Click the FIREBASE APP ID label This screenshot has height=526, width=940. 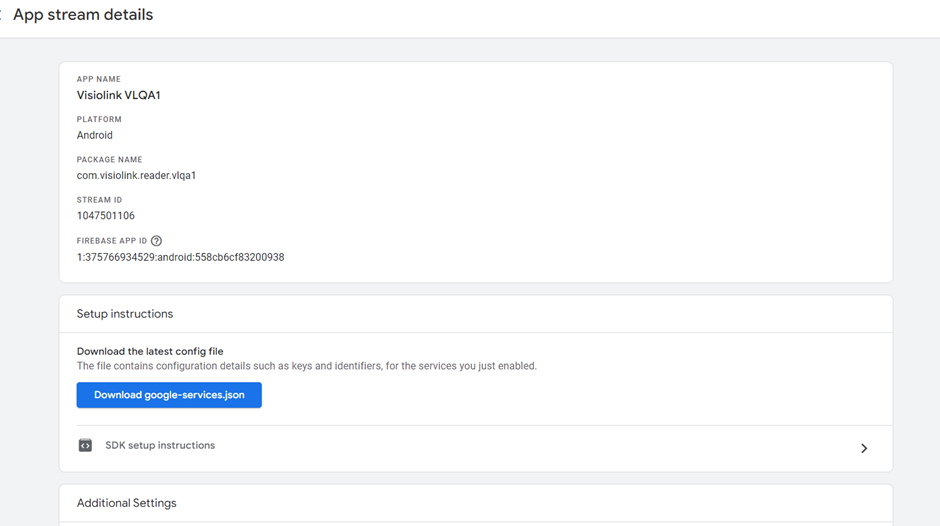112,241
